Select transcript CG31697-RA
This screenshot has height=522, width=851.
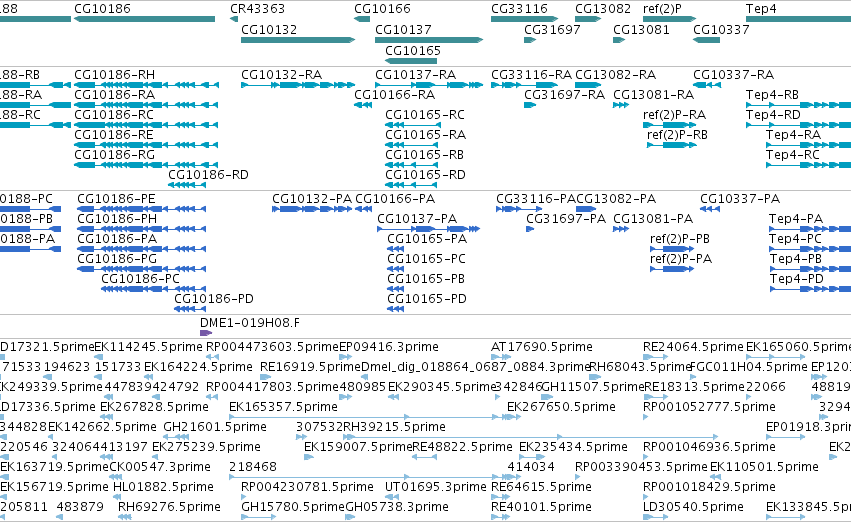point(565,95)
